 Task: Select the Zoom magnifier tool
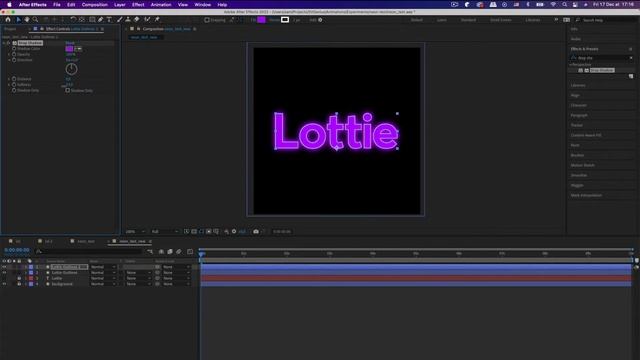(36, 20)
